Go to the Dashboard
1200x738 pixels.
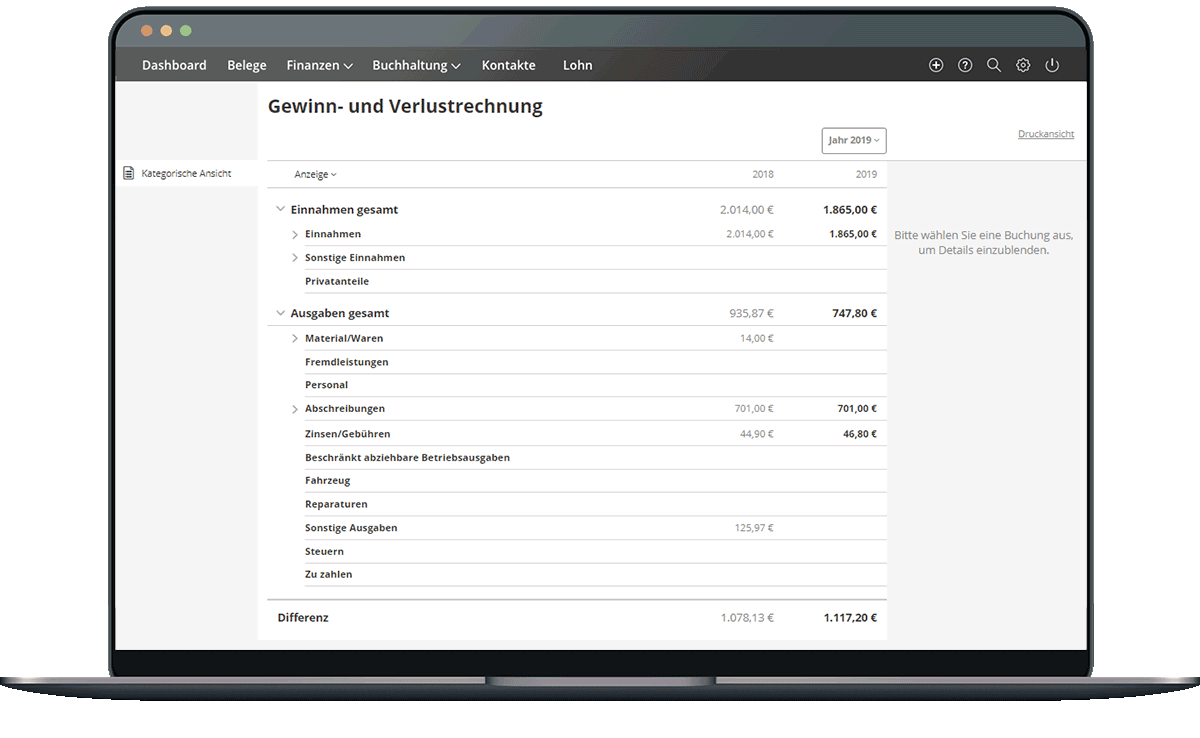[174, 65]
